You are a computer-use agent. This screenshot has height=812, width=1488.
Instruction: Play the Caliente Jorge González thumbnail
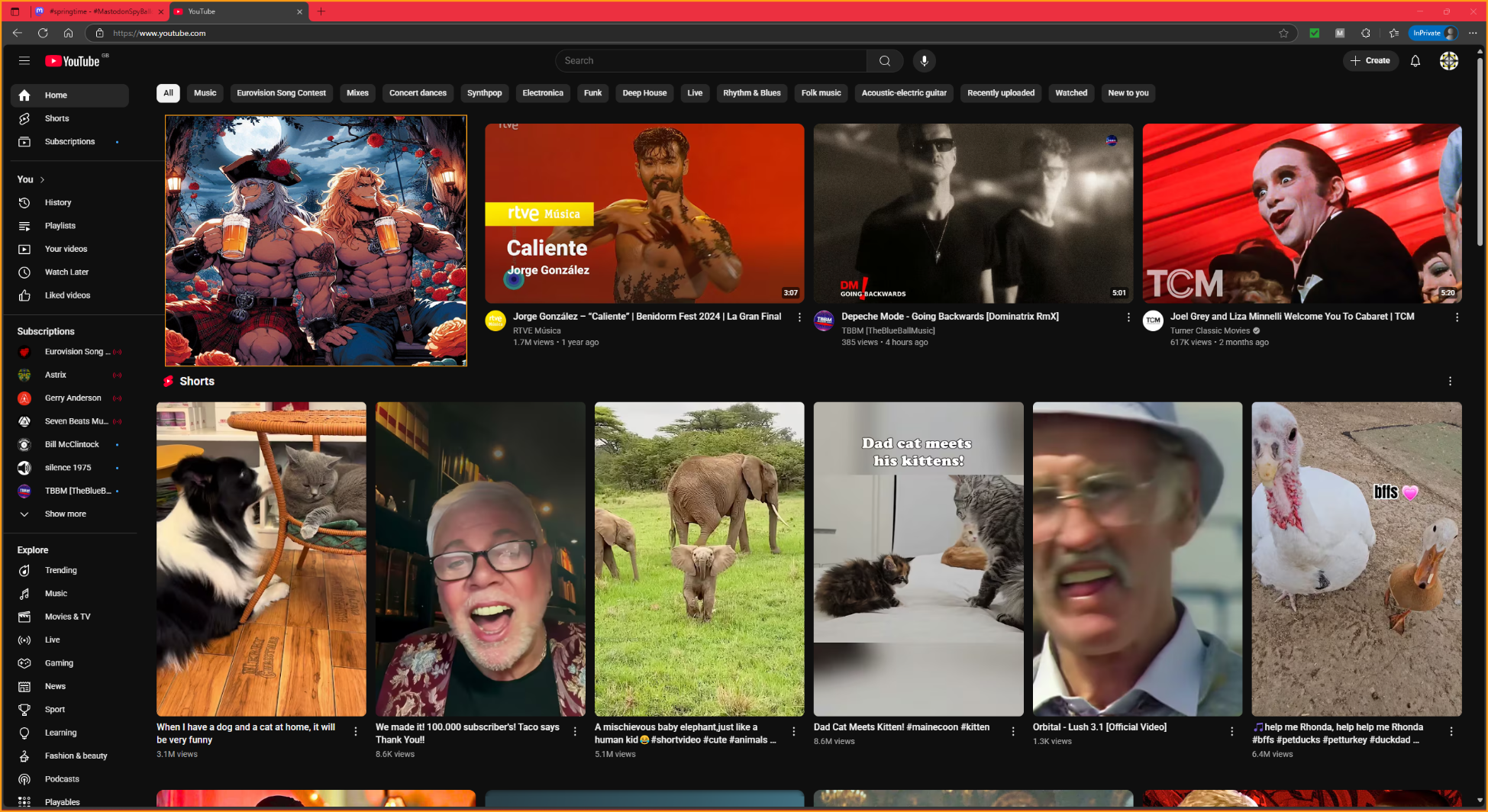[x=644, y=214]
